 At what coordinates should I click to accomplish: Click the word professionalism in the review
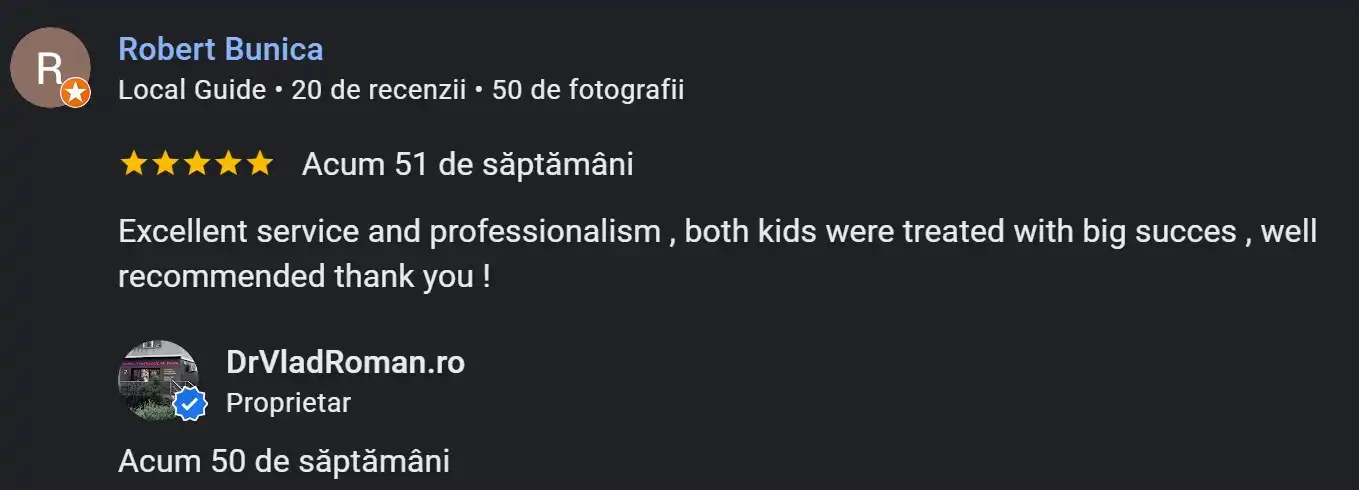click(545, 232)
